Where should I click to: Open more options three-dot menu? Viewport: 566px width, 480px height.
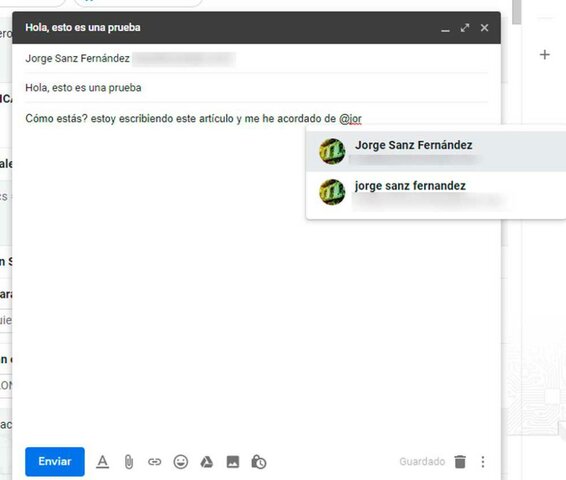pos(483,462)
